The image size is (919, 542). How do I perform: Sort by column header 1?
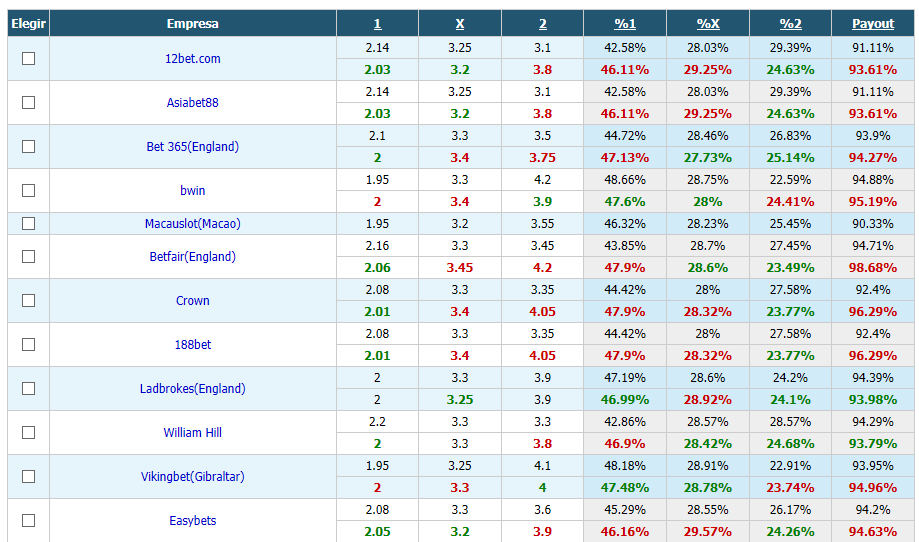pos(377,24)
